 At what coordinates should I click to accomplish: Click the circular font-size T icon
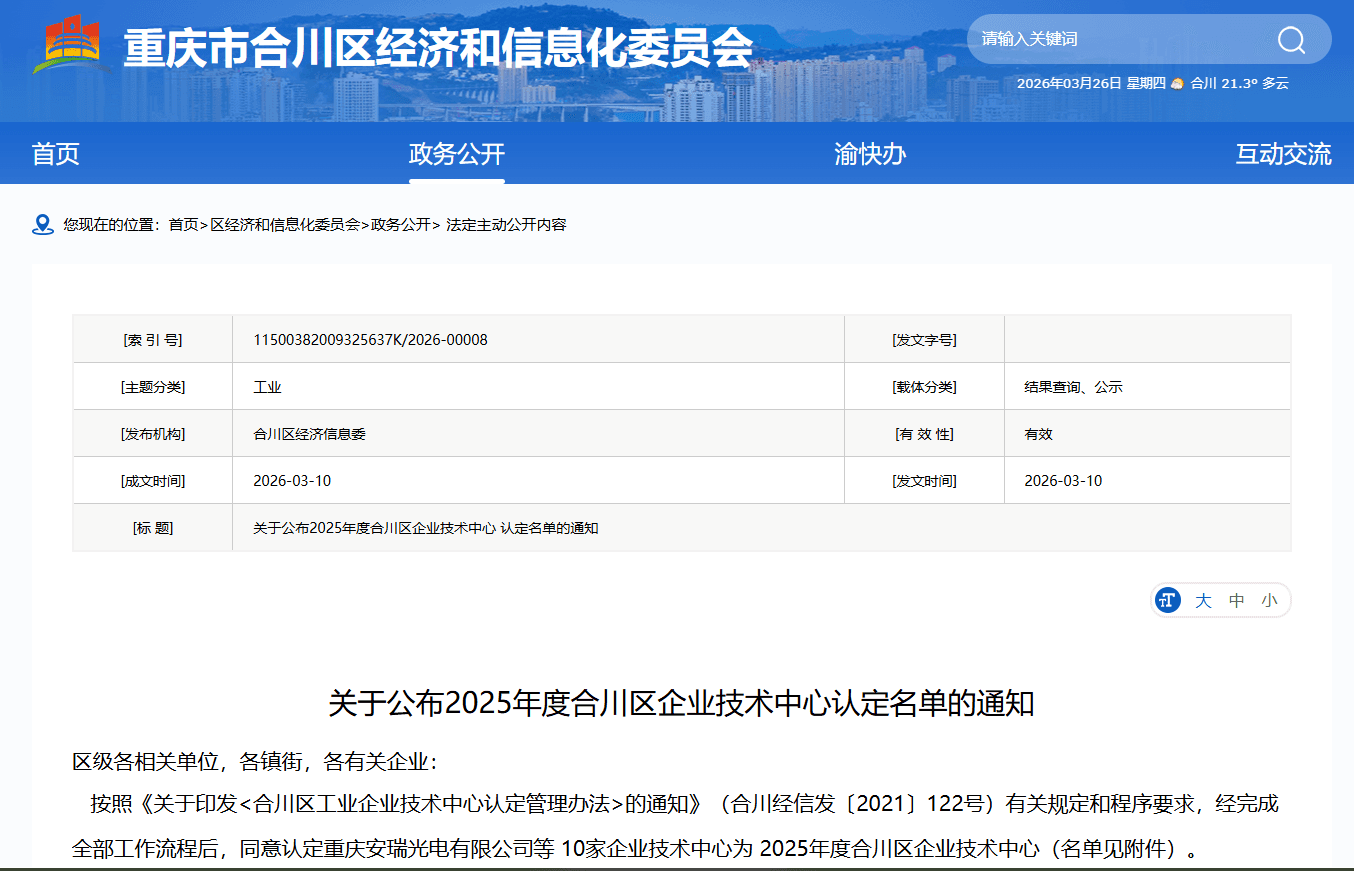coord(1167,600)
